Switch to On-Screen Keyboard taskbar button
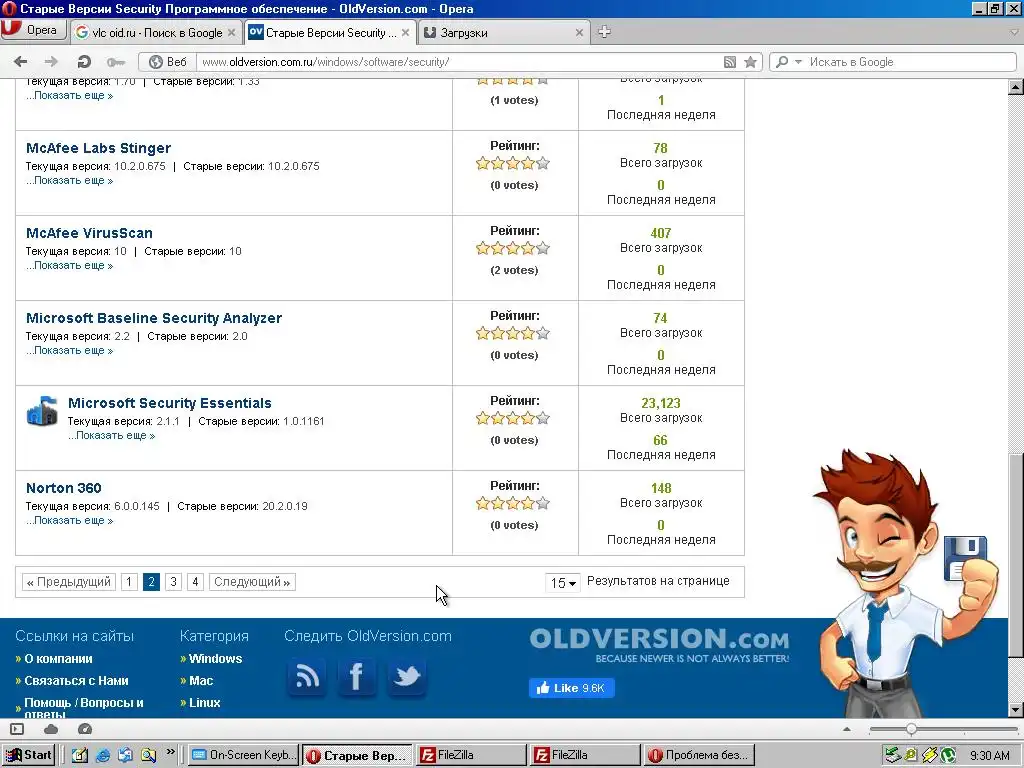 (244, 755)
